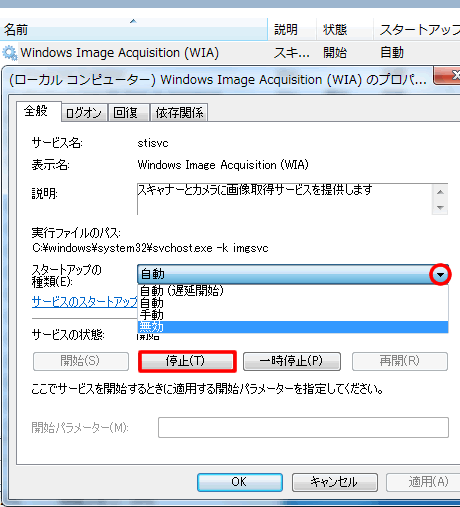Screen dimensions: 460x507
Task: Select 自動 (遅延開始) from the list
Action: coord(293,291)
